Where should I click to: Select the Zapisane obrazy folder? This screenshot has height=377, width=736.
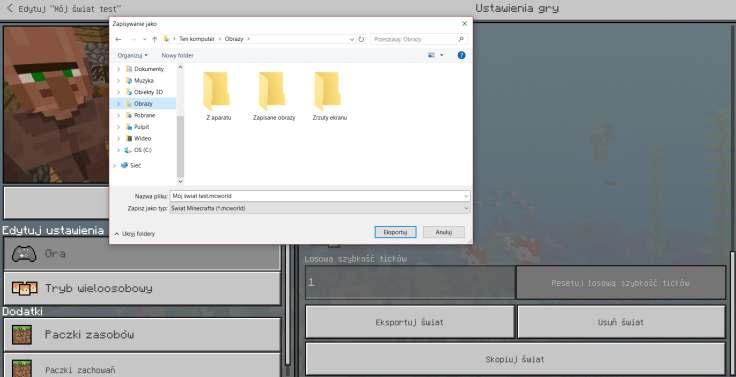pos(274,96)
